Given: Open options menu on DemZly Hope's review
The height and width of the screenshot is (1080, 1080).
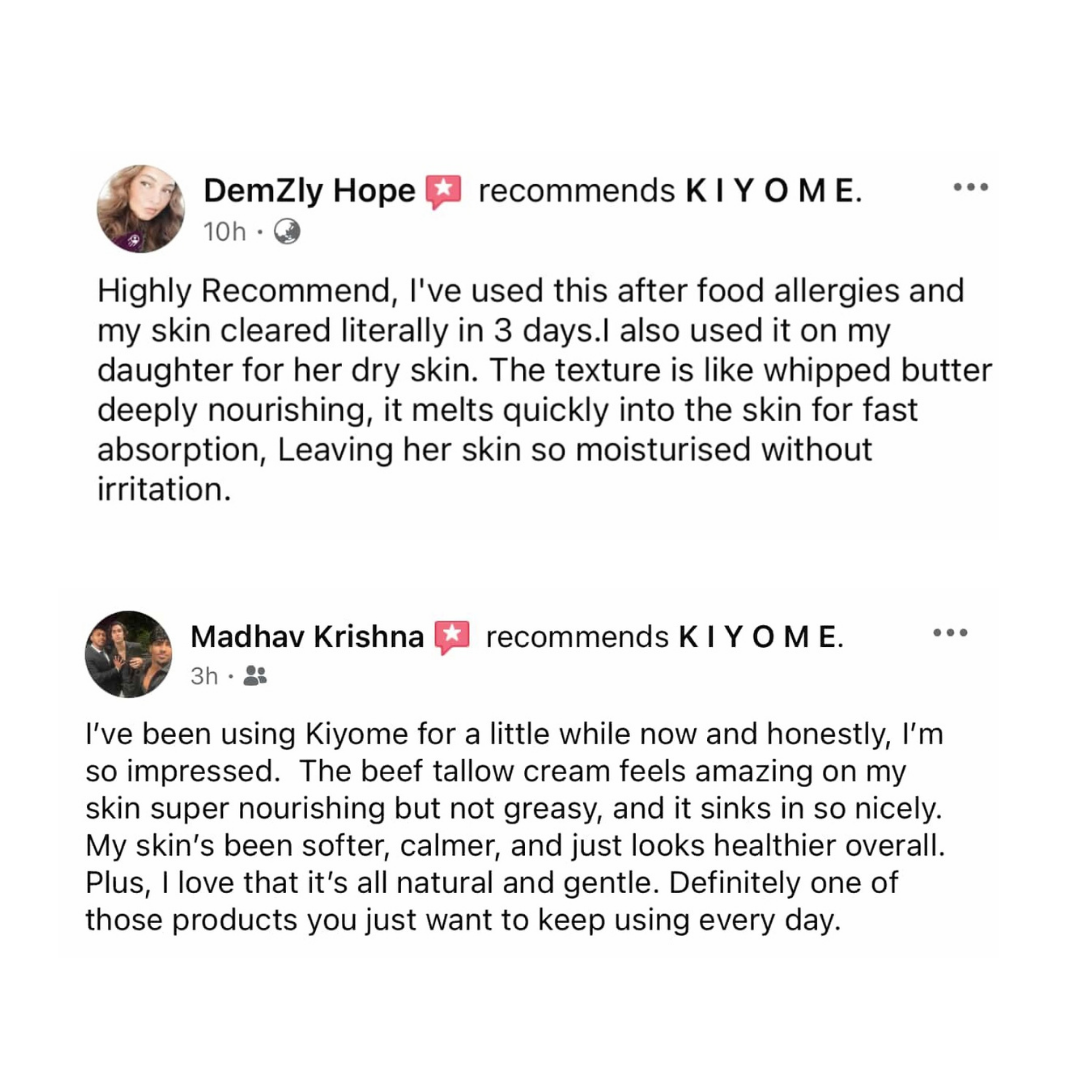Looking at the screenshot, I should pyautogui.click(x=971, y=187).
